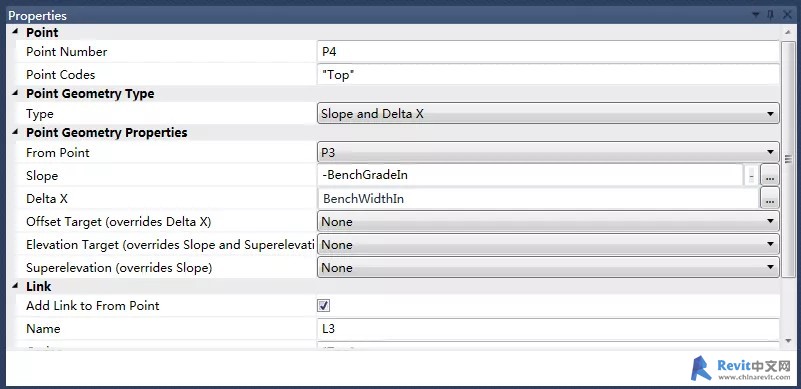Click the Properties panel pin icon
This screenshot has height=389, width=801.
point(771,15)
